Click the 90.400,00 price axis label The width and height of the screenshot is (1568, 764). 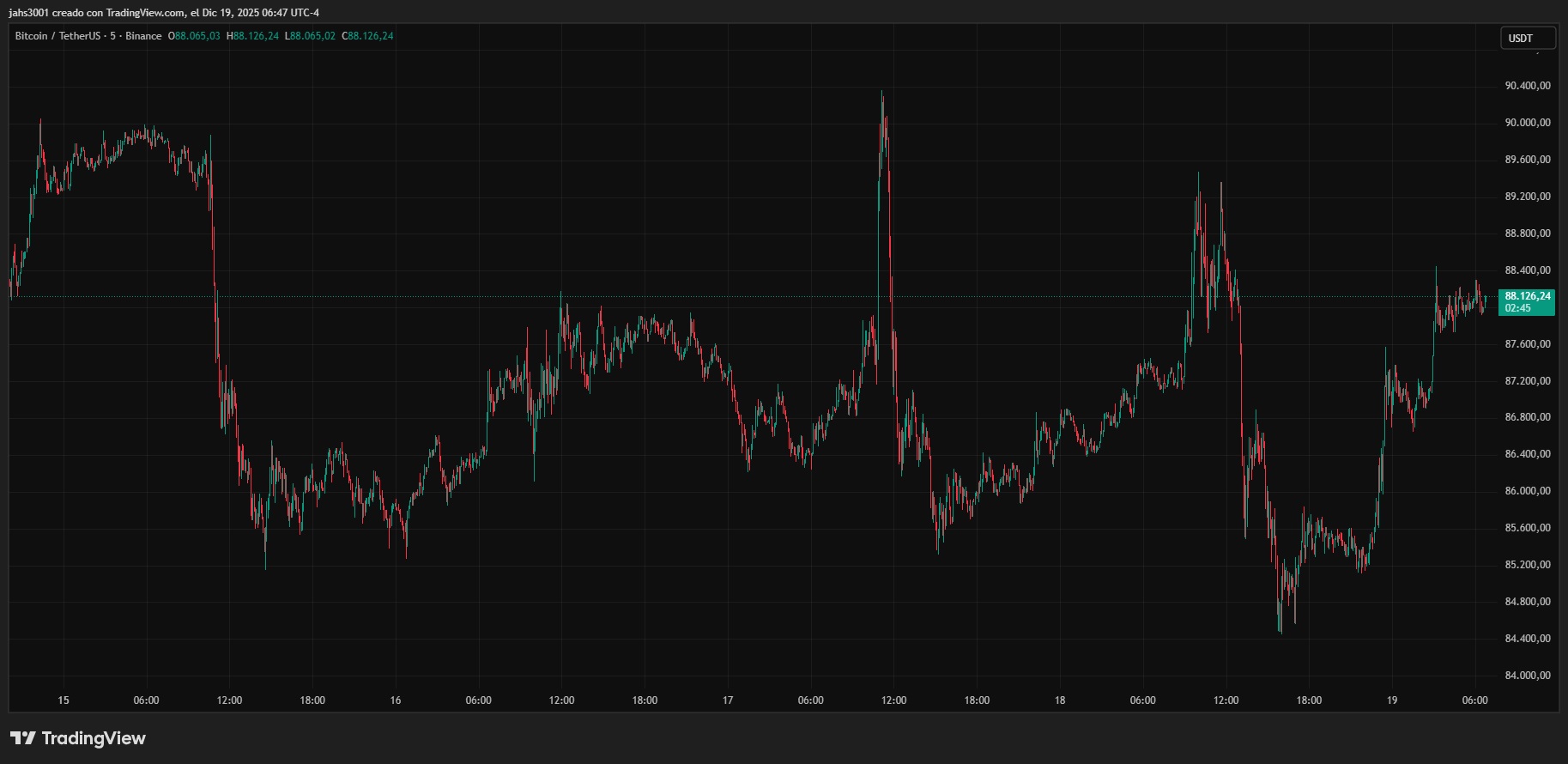(x=1527, y=86)
